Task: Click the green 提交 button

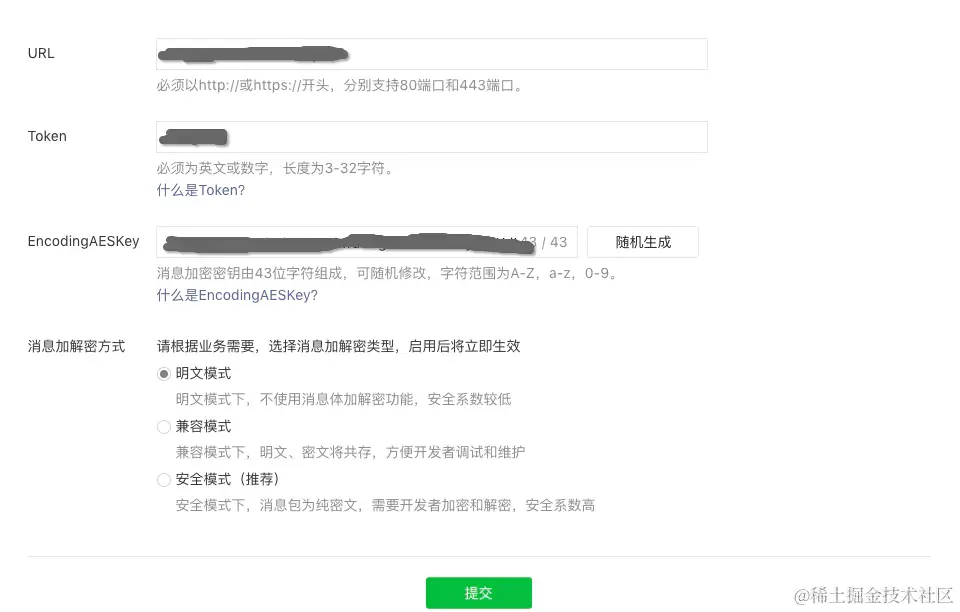Action: tap(479, 593)
